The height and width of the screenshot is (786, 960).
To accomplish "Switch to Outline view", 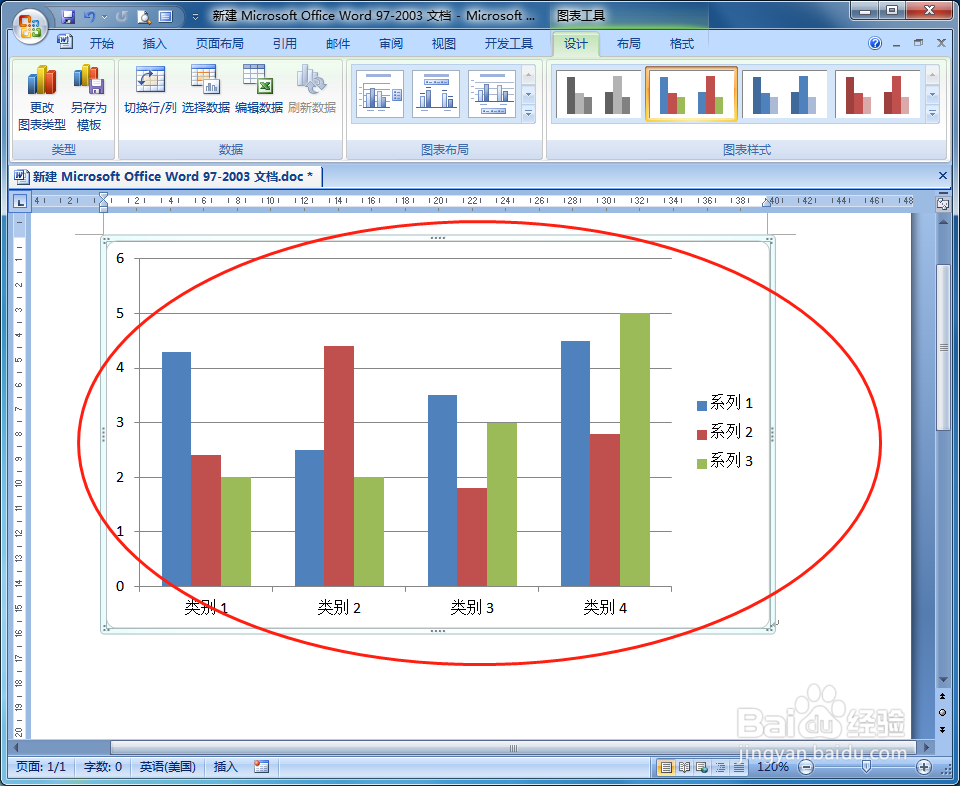I will coord(721,766).
